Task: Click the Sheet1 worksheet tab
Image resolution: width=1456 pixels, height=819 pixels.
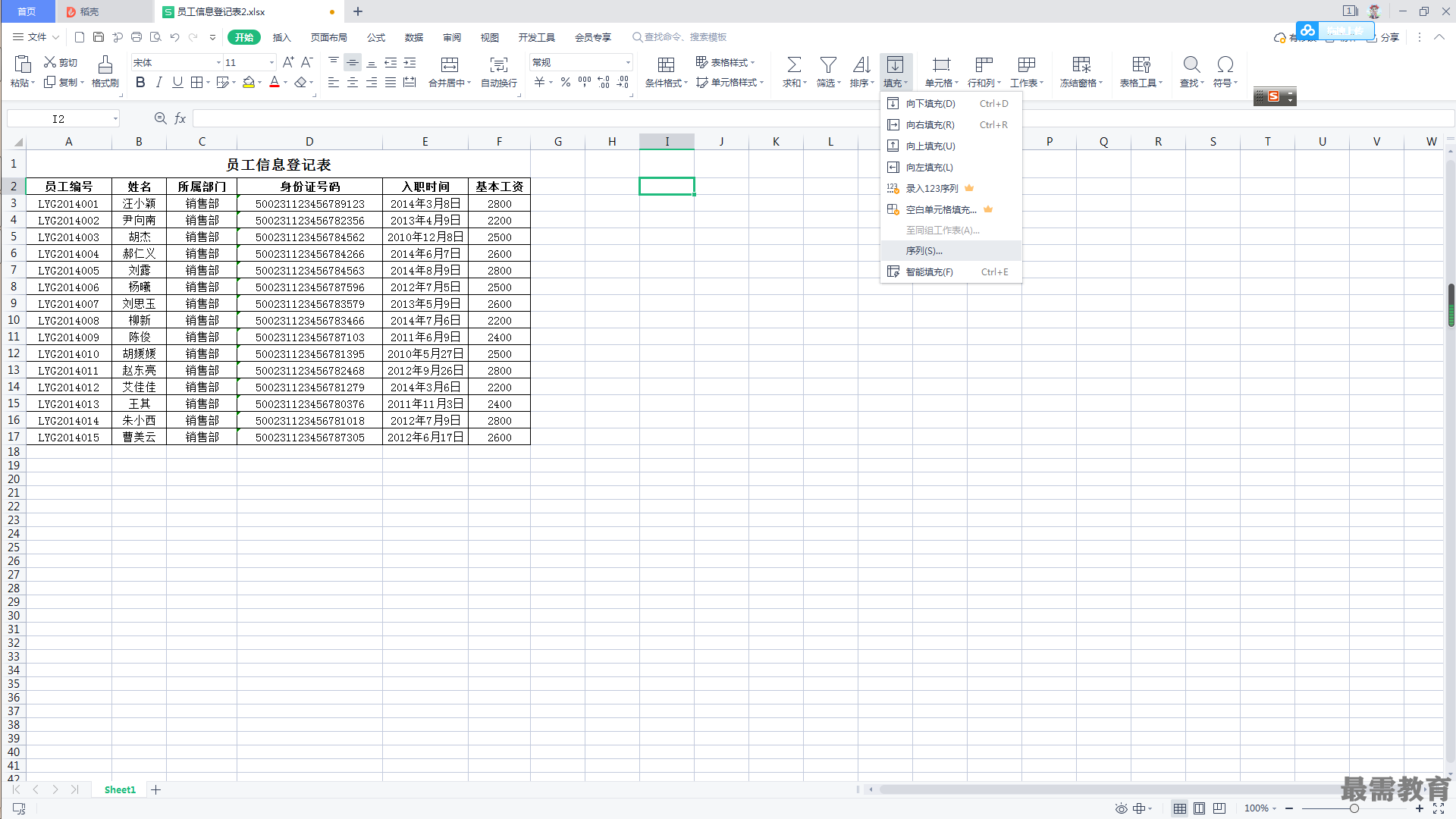Action: coord(120,789)
